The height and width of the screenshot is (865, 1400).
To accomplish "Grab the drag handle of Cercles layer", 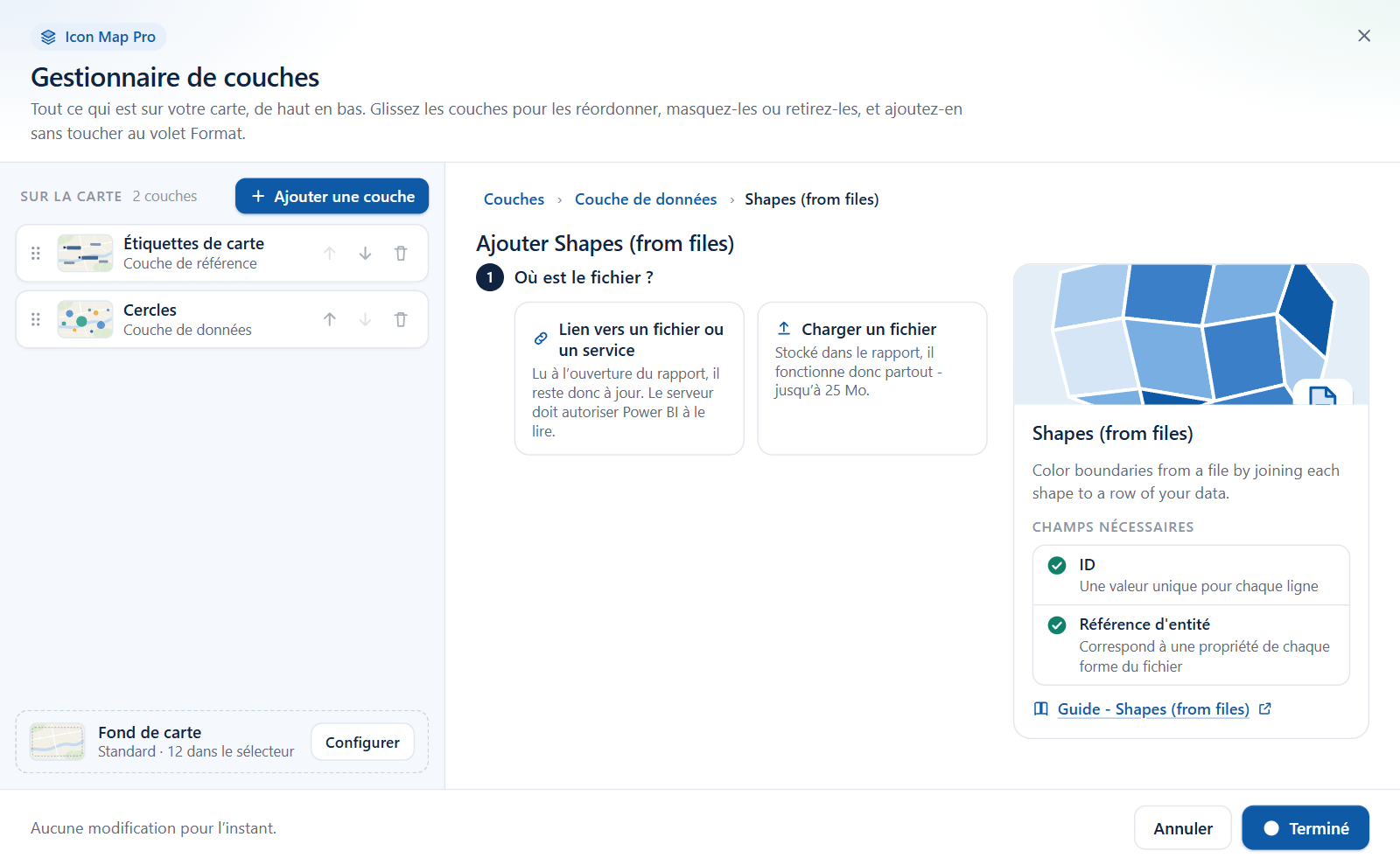I will 36,320.
